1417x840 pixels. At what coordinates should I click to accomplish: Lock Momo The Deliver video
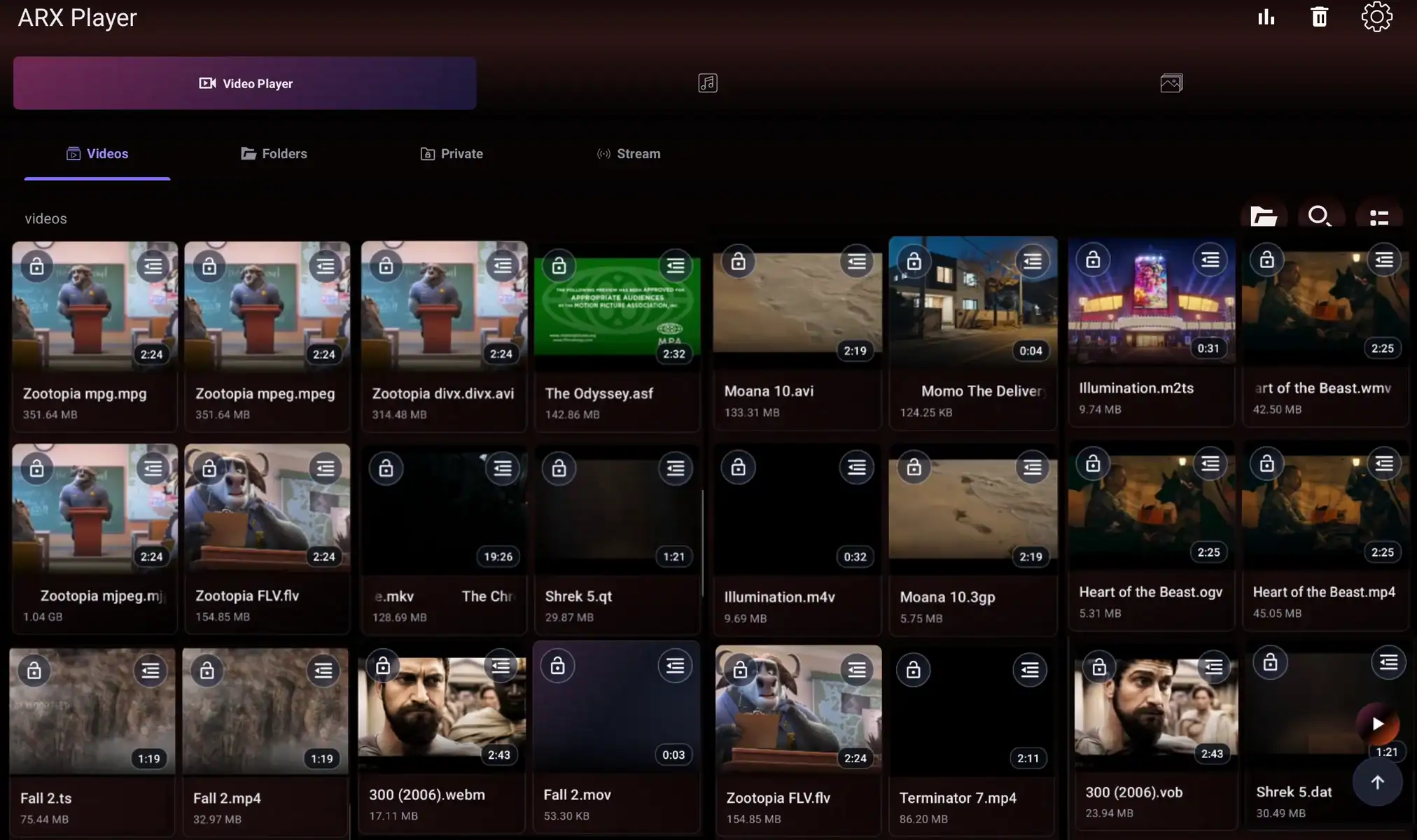(914, 261)
